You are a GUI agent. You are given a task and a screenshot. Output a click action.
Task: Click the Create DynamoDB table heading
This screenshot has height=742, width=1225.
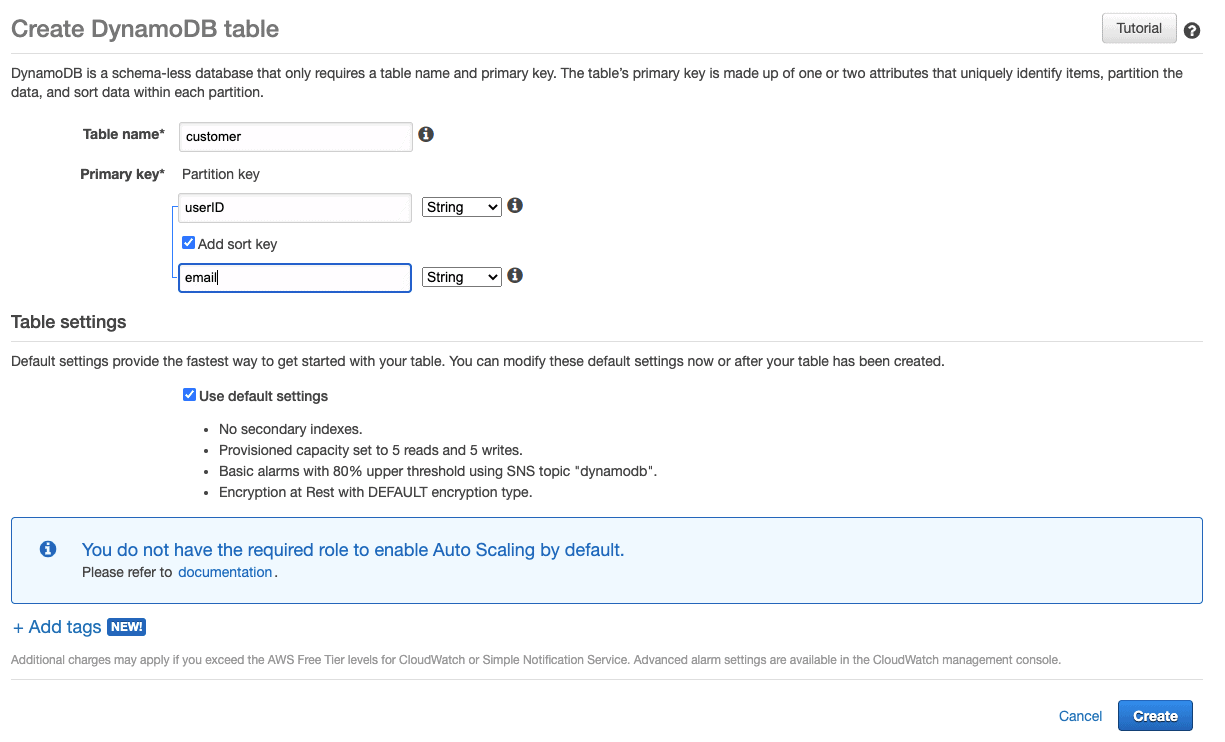(145, 29)
